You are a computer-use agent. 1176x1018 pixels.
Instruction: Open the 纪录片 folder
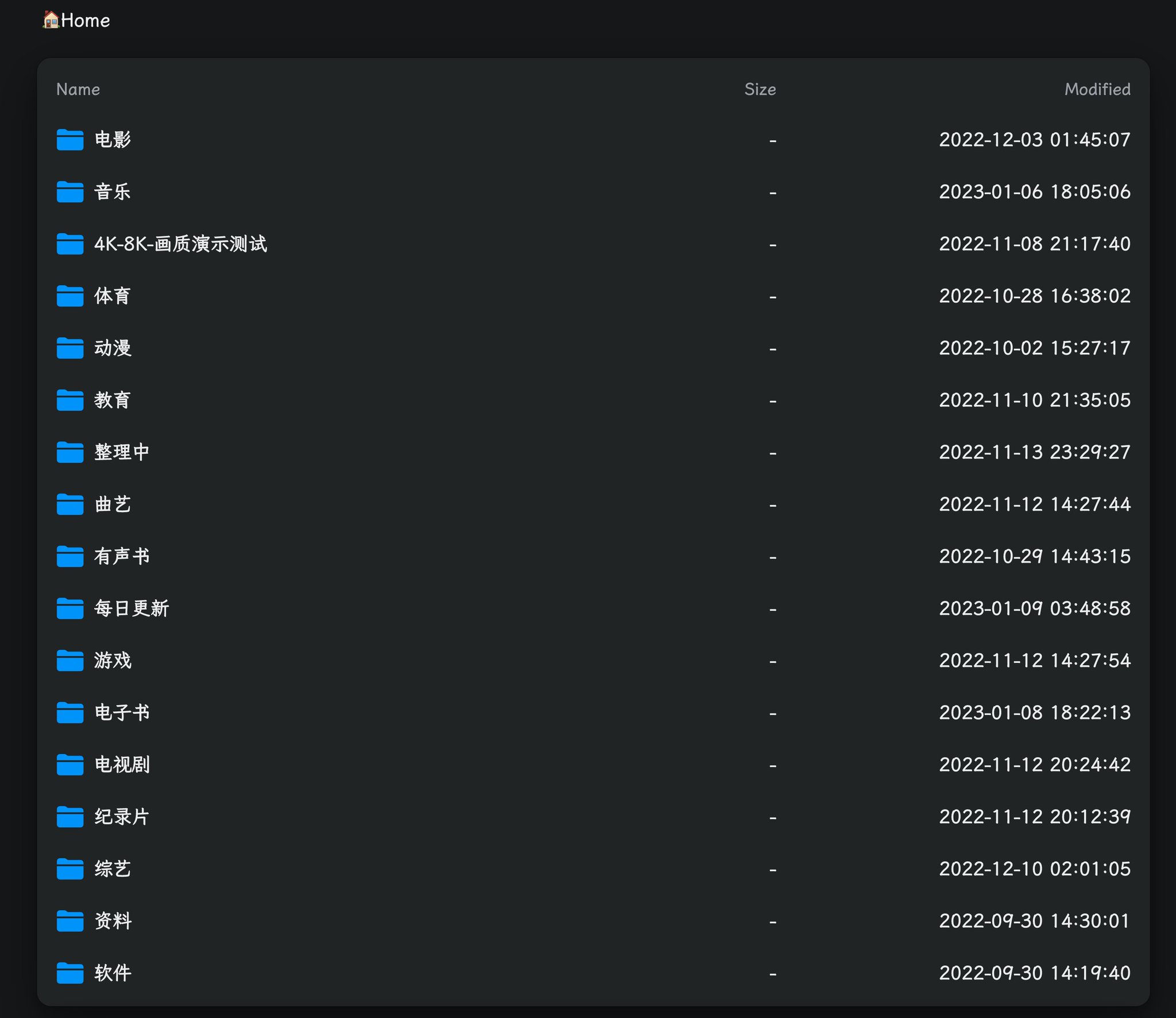coord(122,817)
